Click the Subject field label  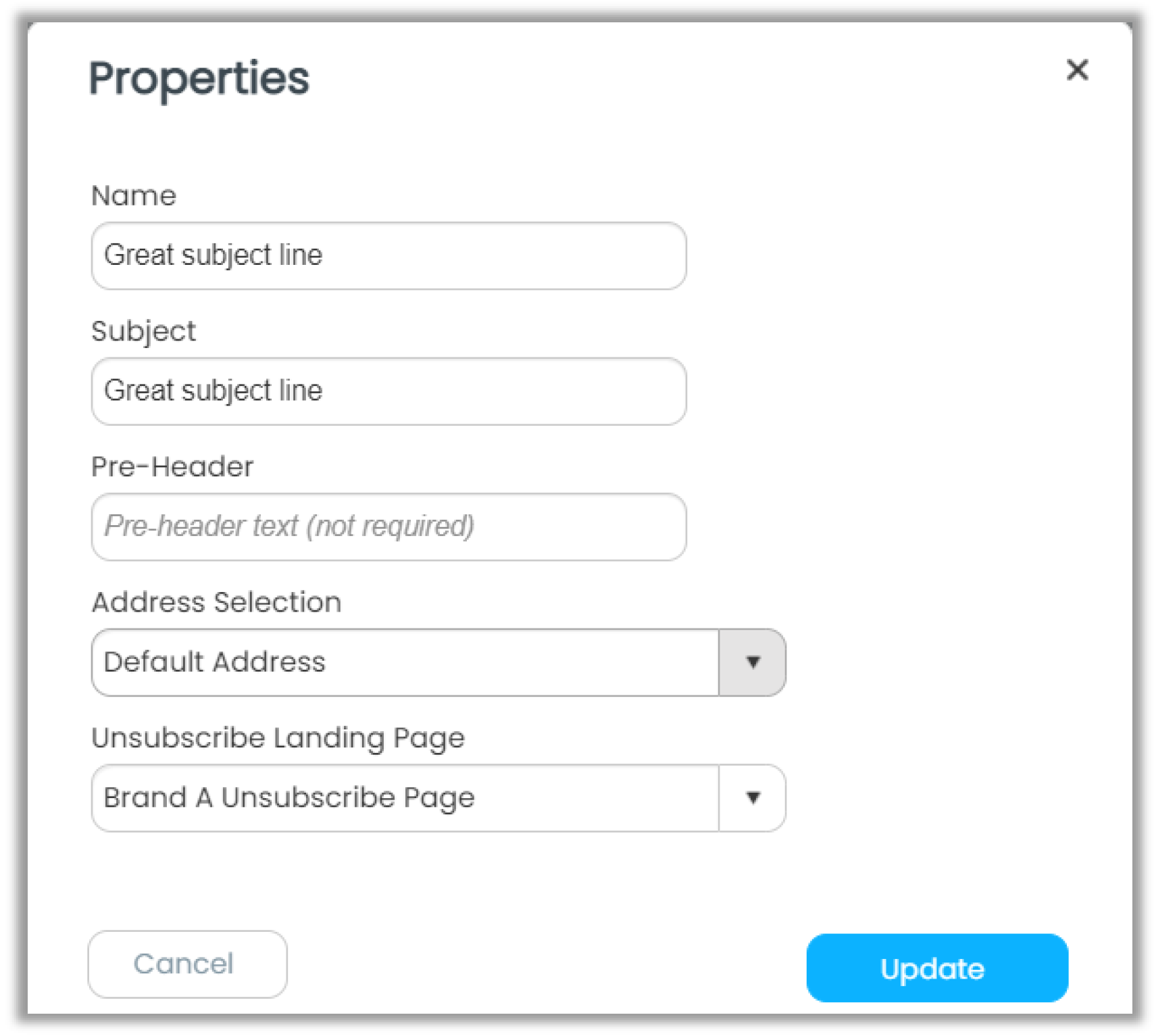(143, 332)
